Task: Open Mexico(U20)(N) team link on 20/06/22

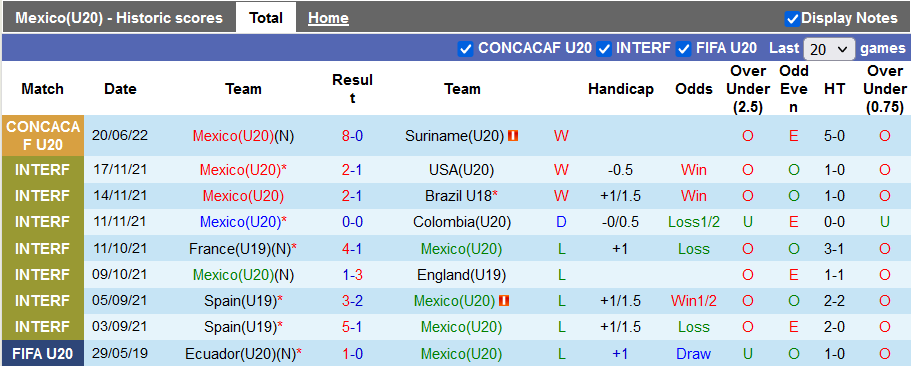Action: point(243,136)
